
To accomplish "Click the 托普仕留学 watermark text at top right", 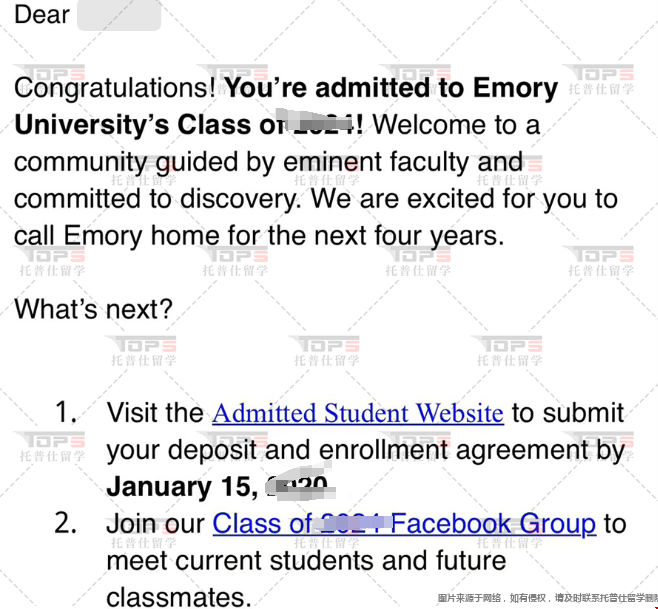I will coord(601,89).
